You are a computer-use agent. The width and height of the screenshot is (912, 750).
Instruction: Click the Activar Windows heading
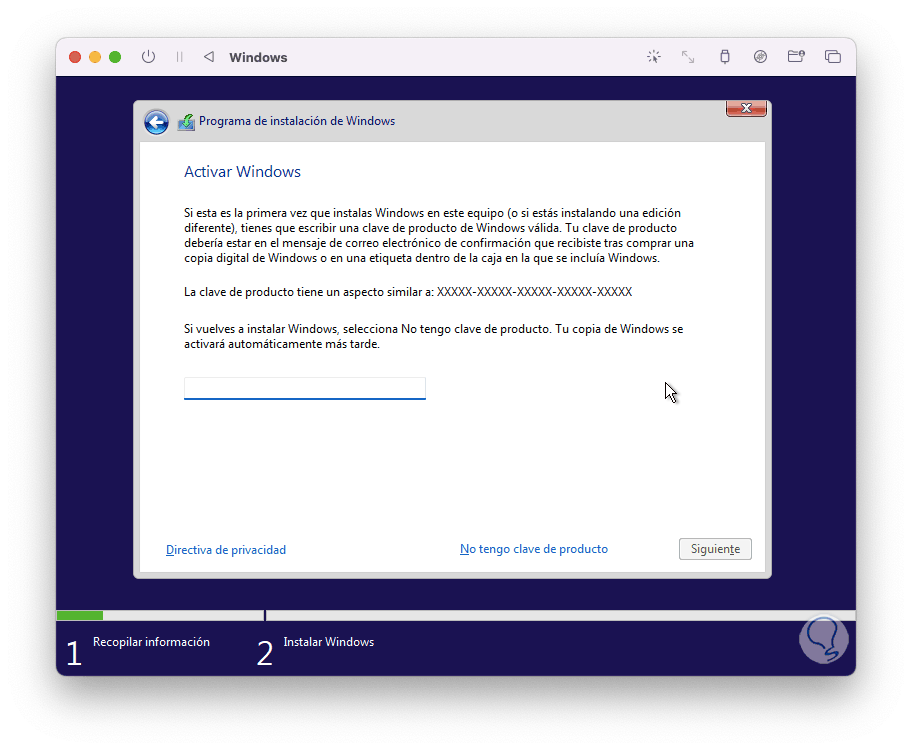(243, 172)
